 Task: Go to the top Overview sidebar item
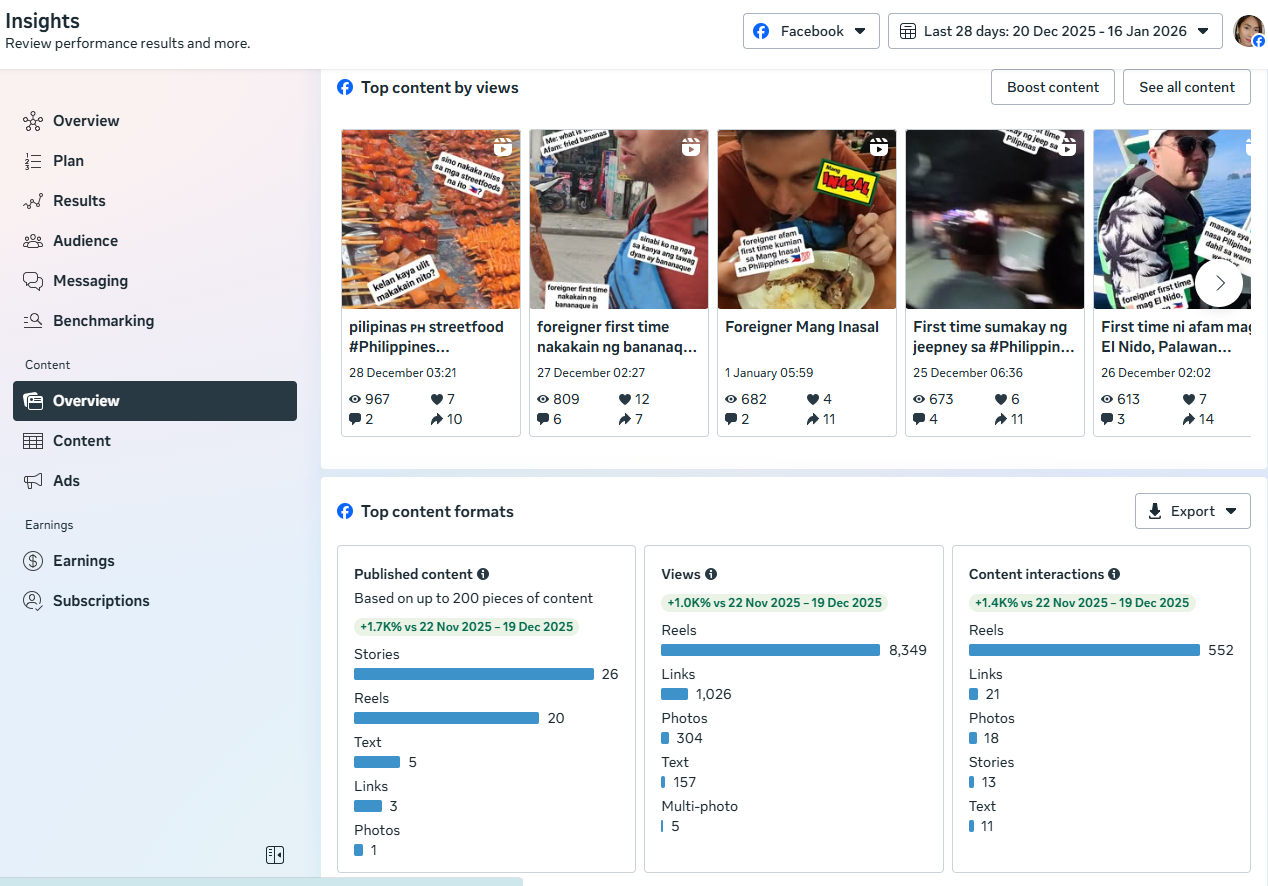[155, 121]
